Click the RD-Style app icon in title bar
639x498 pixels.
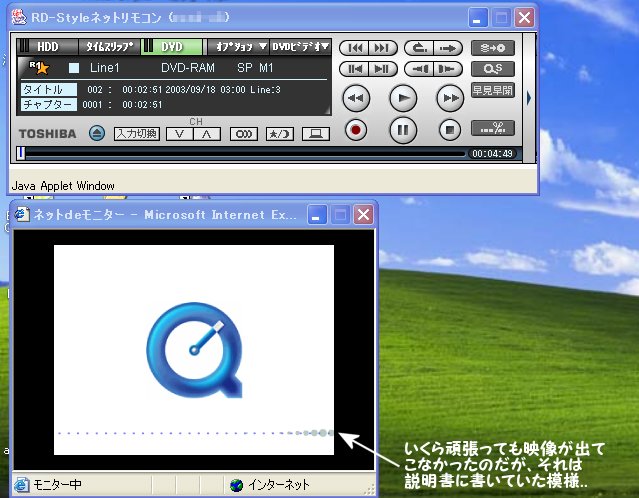[x=19, y=17]
